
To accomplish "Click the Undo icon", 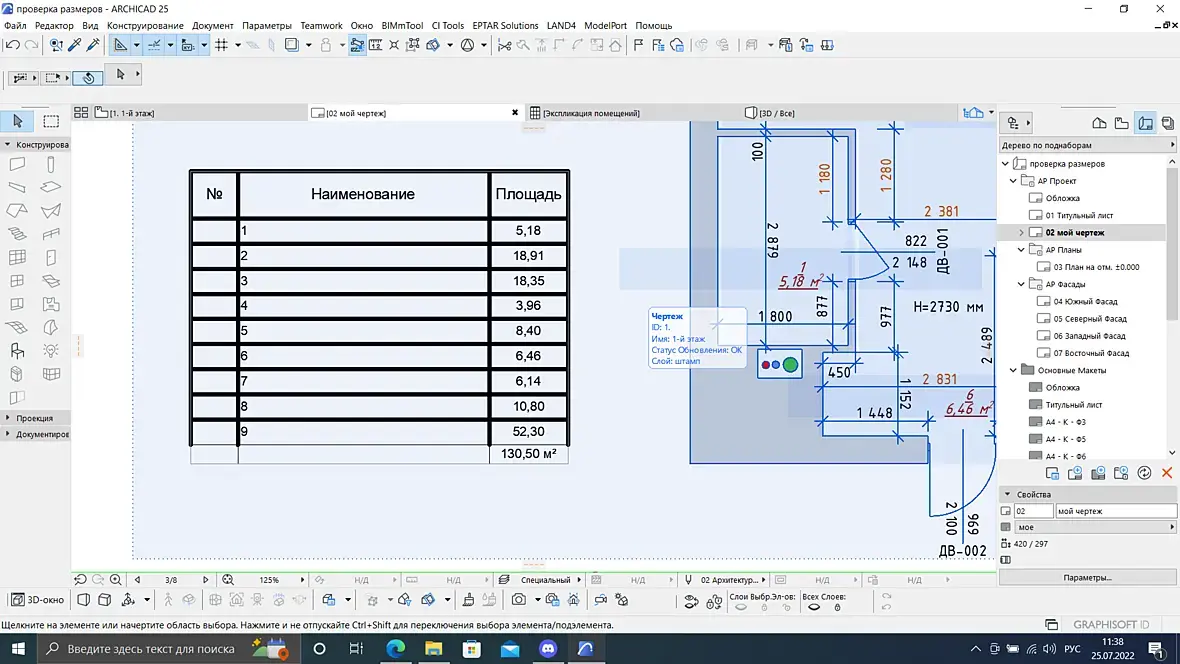I will coord(13,45).
